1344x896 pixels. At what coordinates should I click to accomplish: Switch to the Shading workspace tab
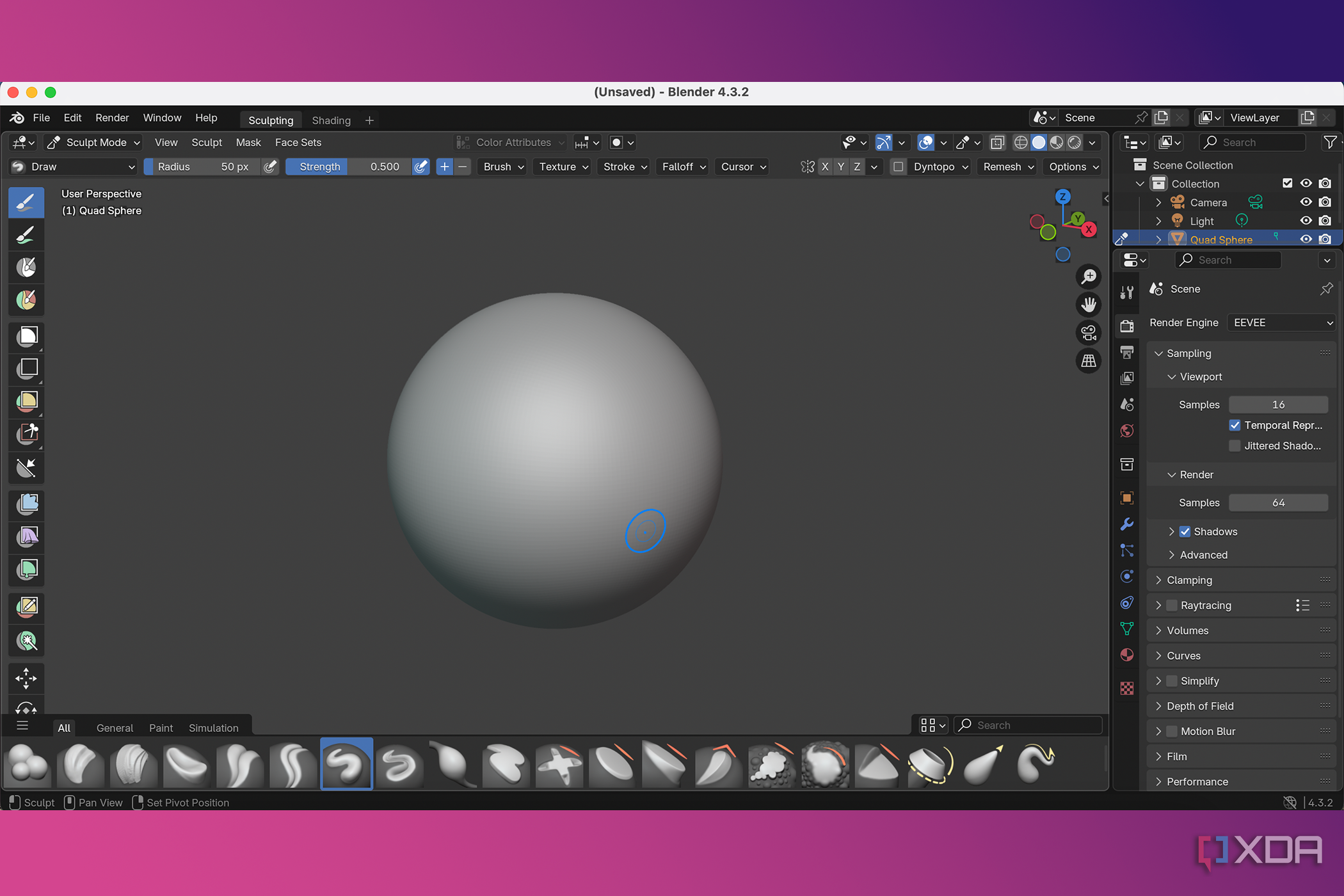pos(331,120)
